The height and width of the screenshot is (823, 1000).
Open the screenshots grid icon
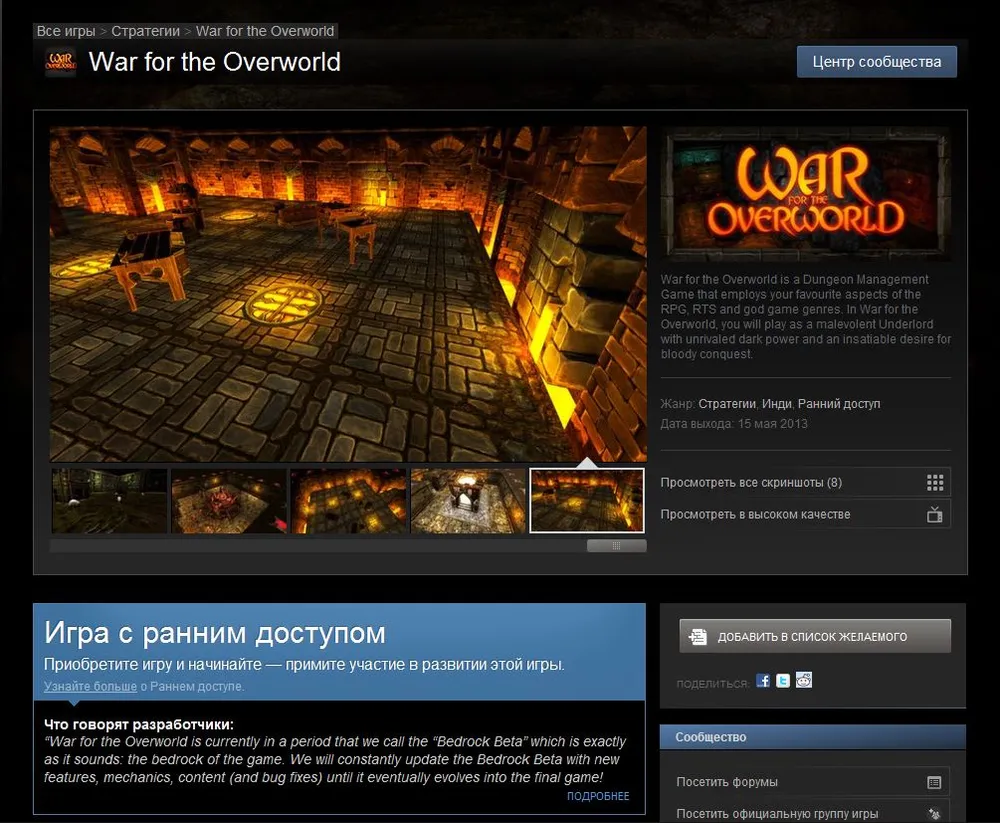click(x=935, y=482)
